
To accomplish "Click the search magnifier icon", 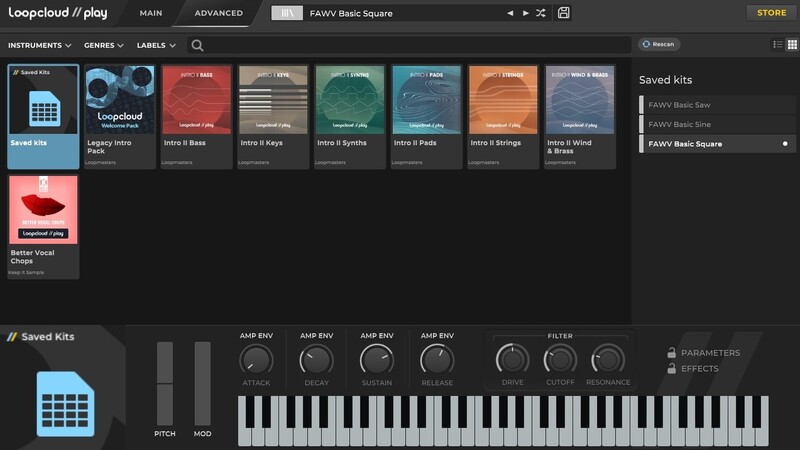I will click(x=197, y=45).
